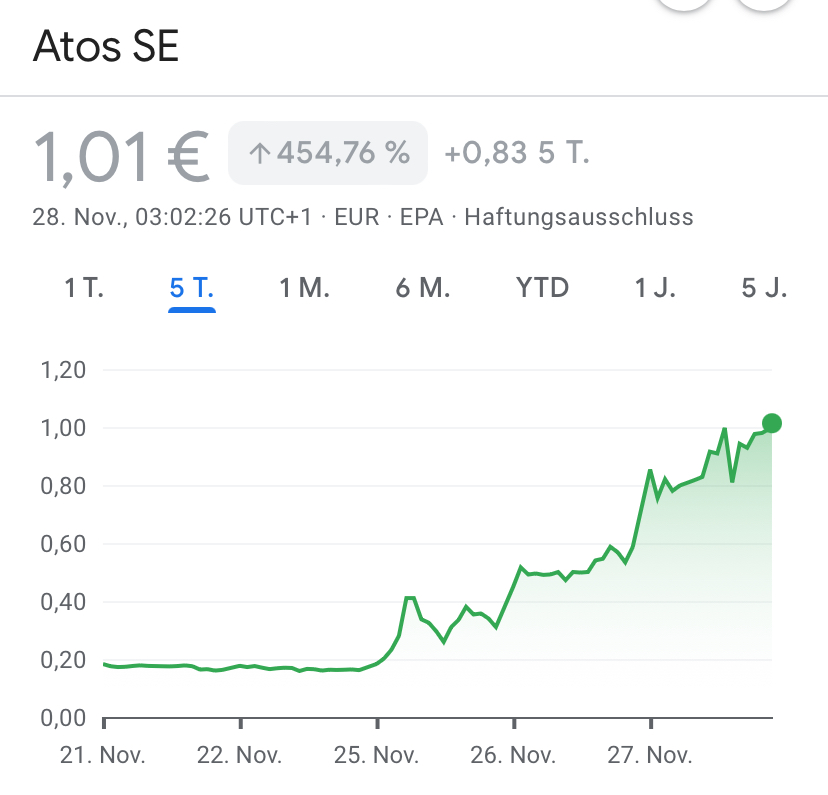Click the +0,83 5 T. change text
The width and height of the screenshot is (828, 795).
click(517, 153)
